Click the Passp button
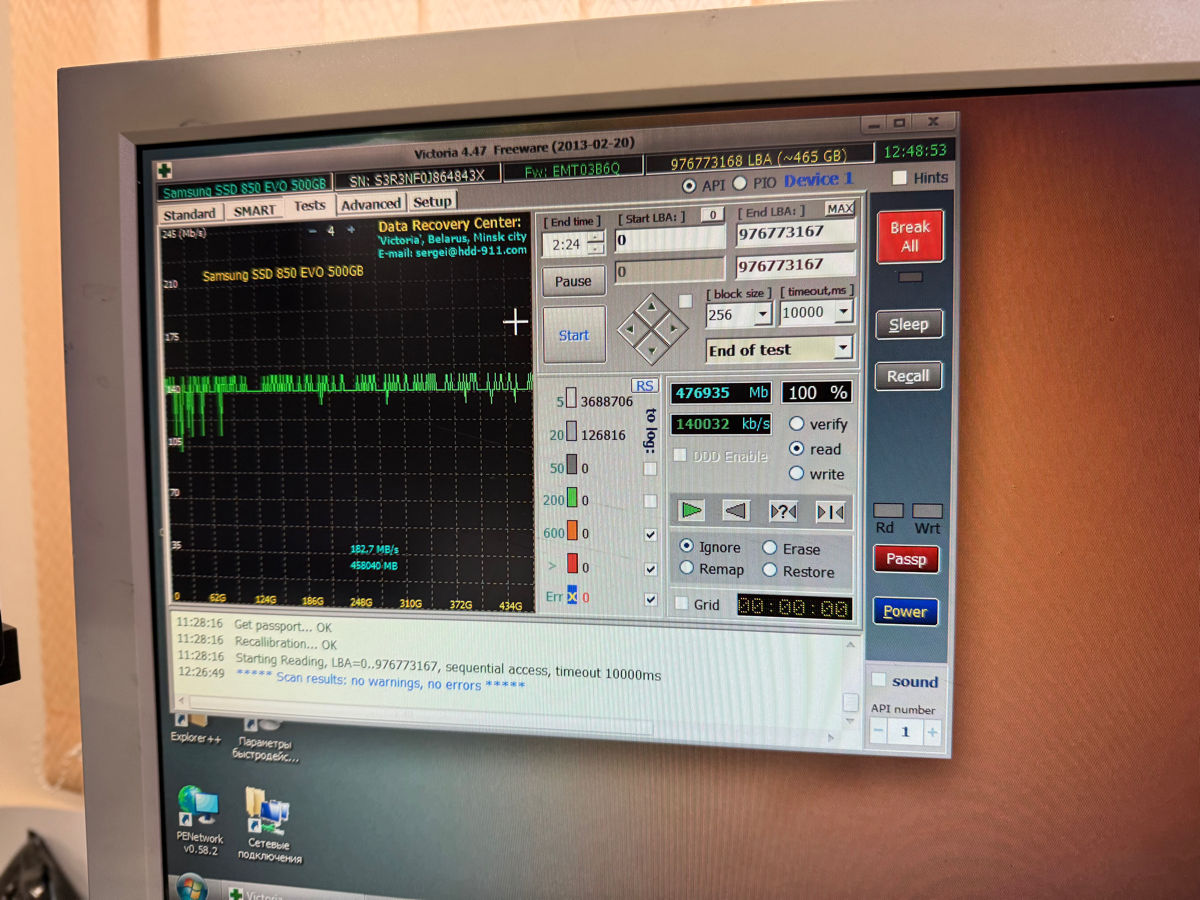 tap(906, 559)
